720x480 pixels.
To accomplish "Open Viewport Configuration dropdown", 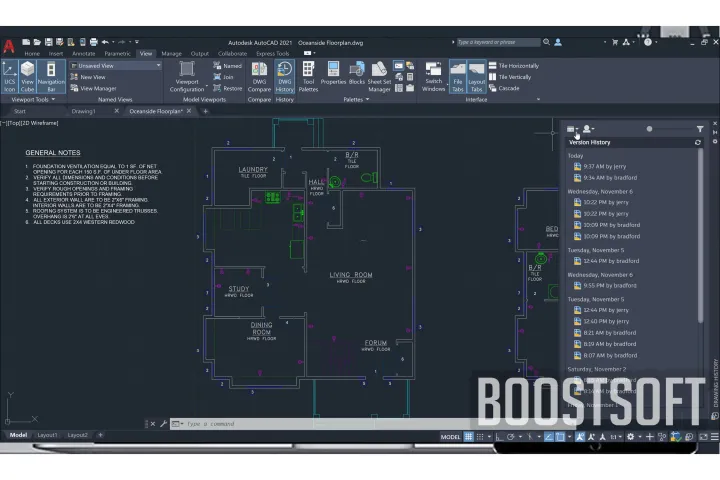I will (x=189, y=77).
